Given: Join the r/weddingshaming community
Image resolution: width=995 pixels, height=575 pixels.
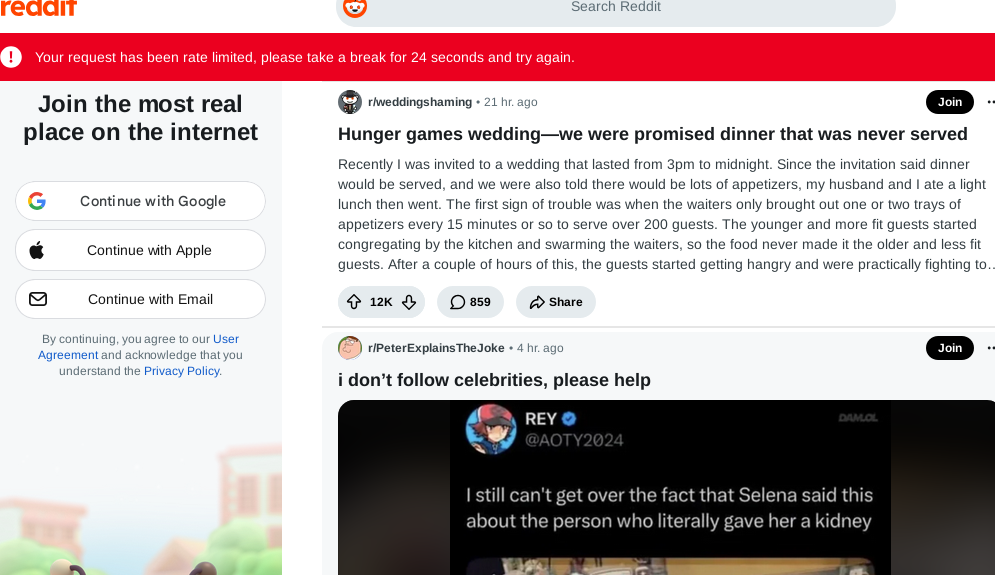Looking at the screenshot, I should (x=949, y=102).
